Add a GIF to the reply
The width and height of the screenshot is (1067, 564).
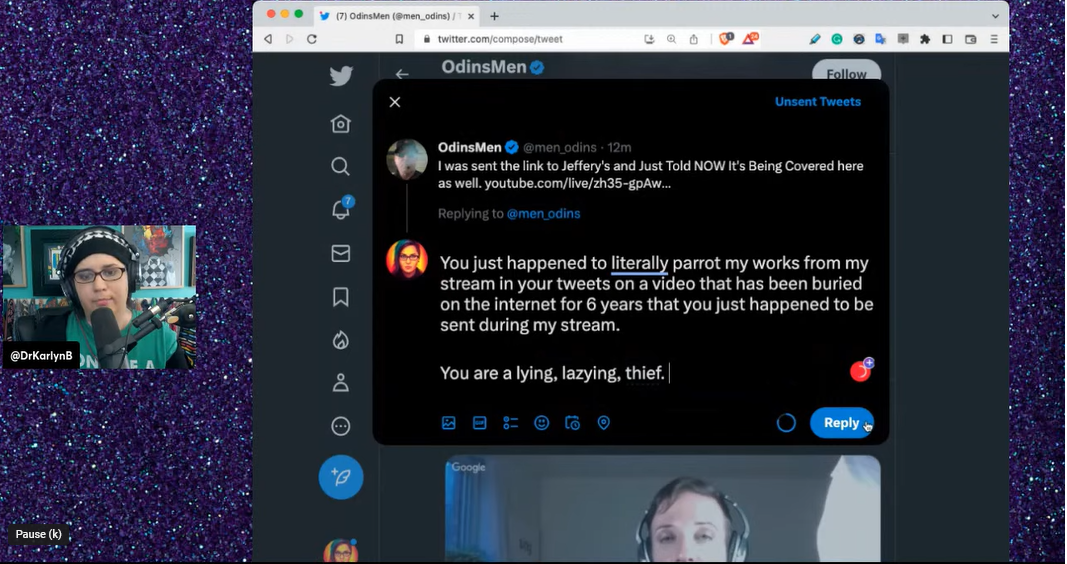point(480,423)
